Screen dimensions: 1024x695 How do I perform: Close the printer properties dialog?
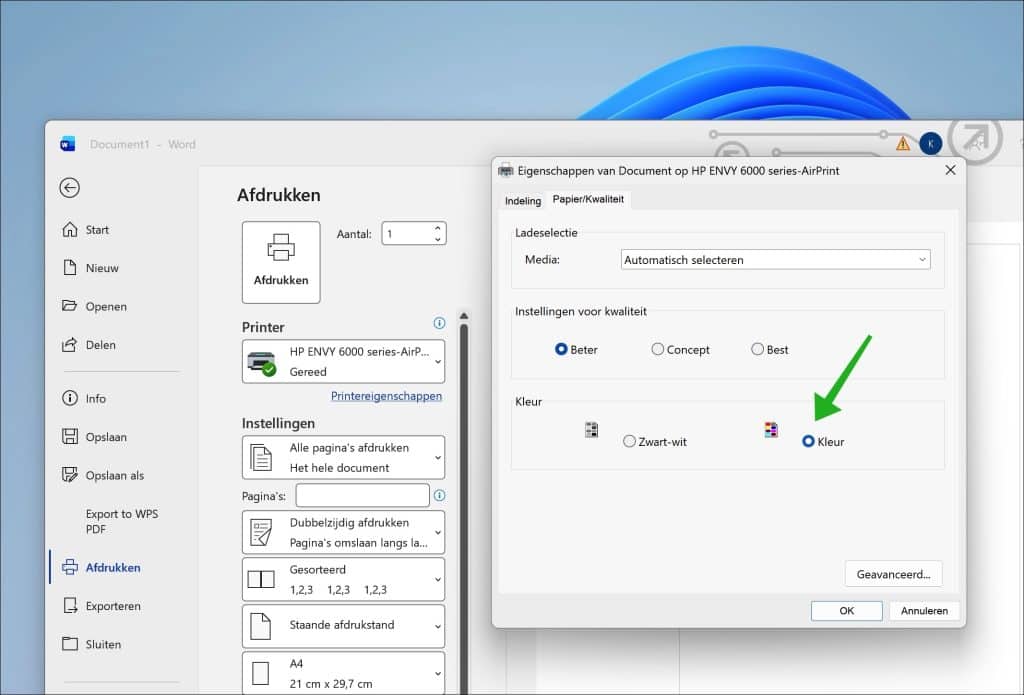coord(950,170)
